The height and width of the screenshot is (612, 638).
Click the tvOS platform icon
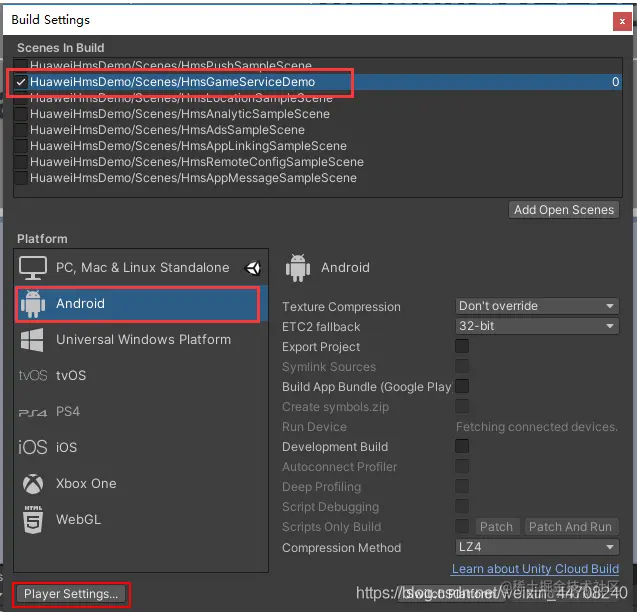pyautogui.click(x=33, y=375)
